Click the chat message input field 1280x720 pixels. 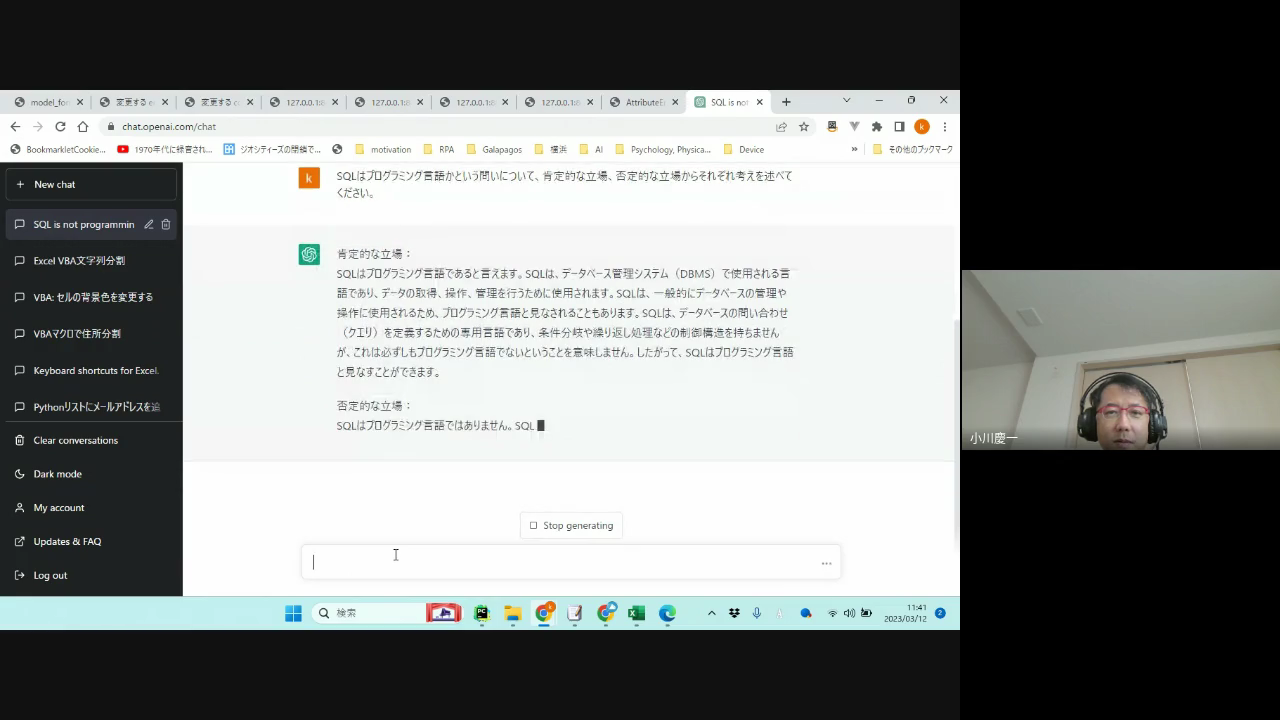point(560,562)
